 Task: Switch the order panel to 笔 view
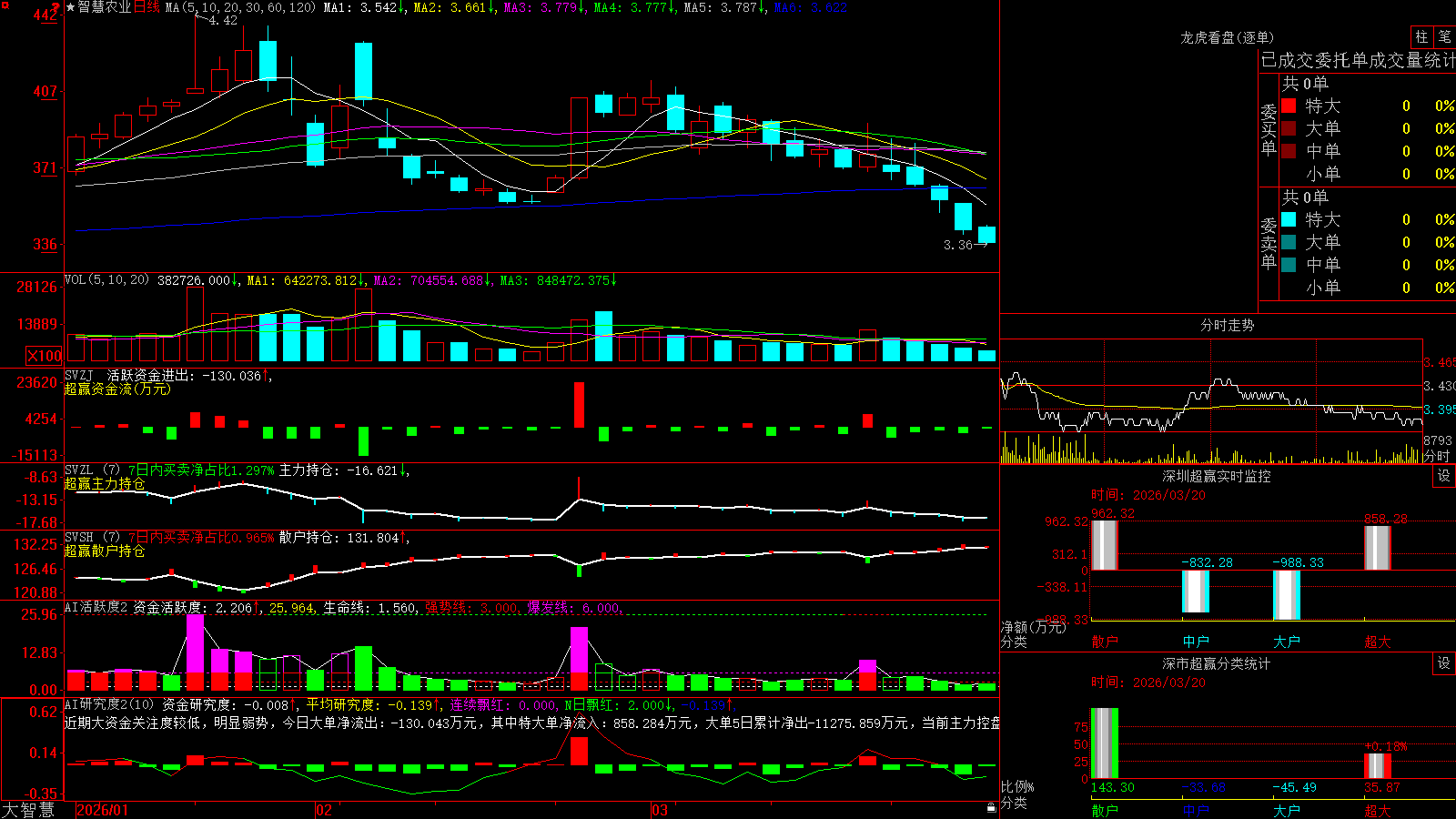point(1444,36)
